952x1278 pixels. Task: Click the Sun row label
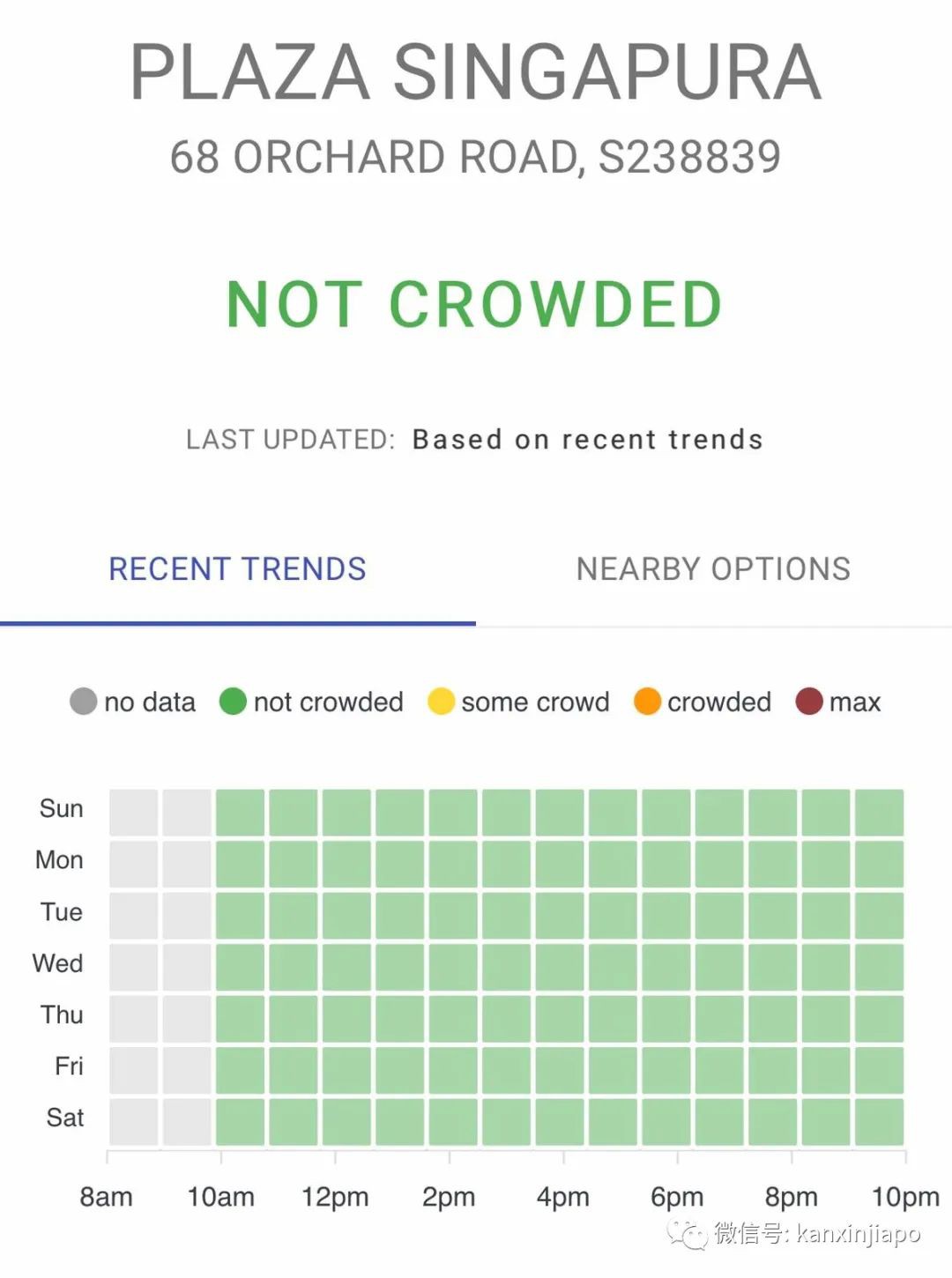pos(61,809)
